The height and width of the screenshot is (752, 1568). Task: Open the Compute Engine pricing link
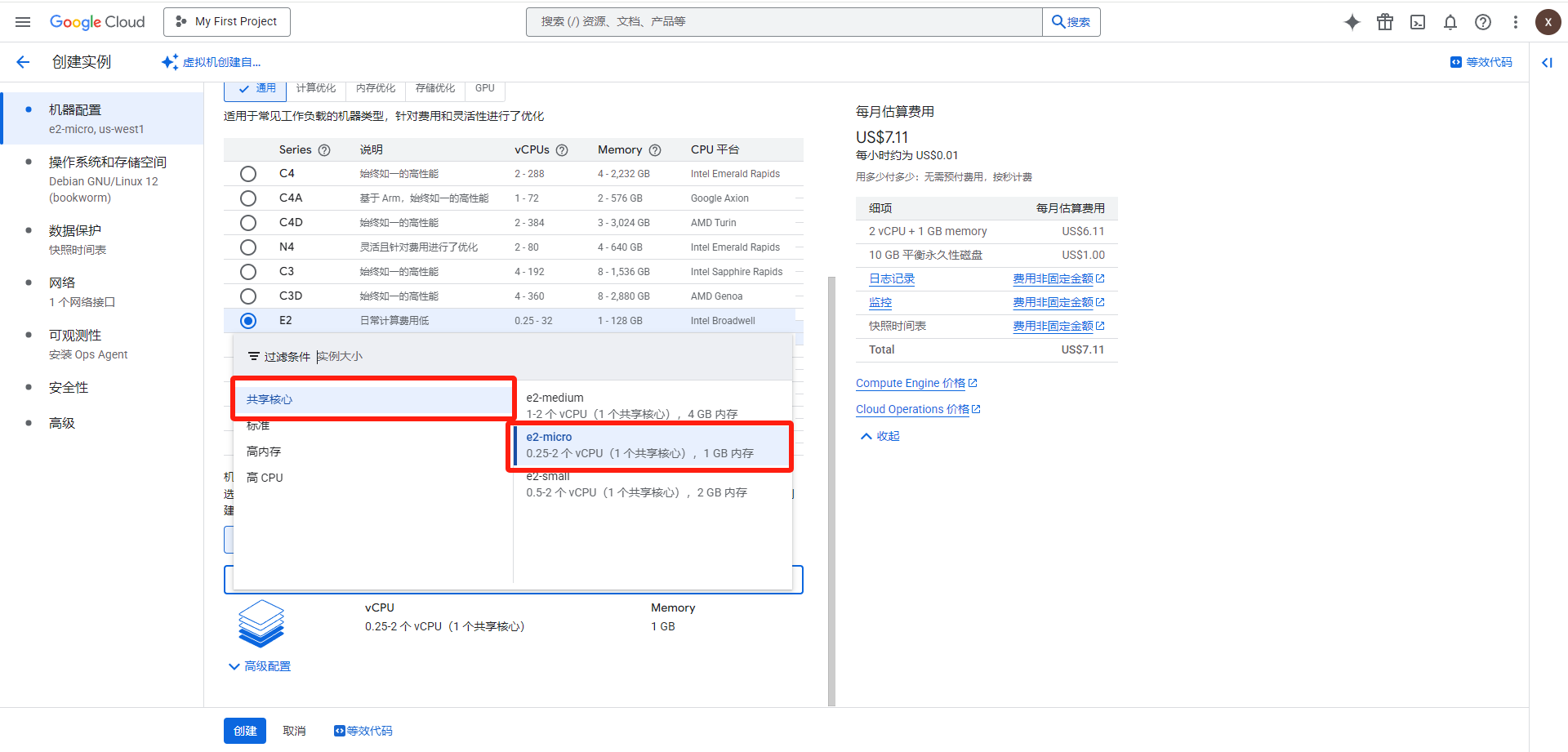click(x=916, y=384)
